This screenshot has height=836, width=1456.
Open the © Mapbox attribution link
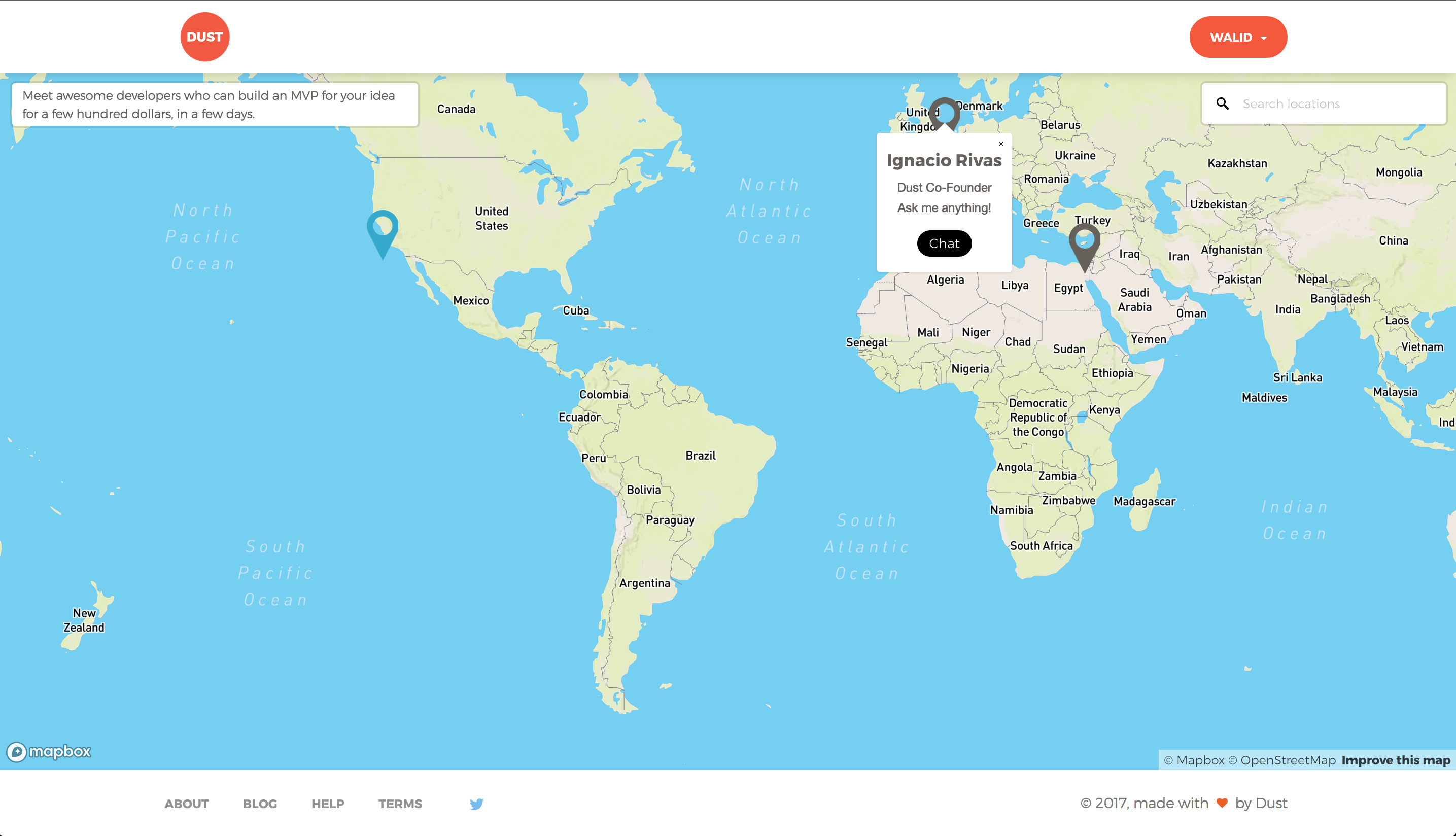(1194, 760)
